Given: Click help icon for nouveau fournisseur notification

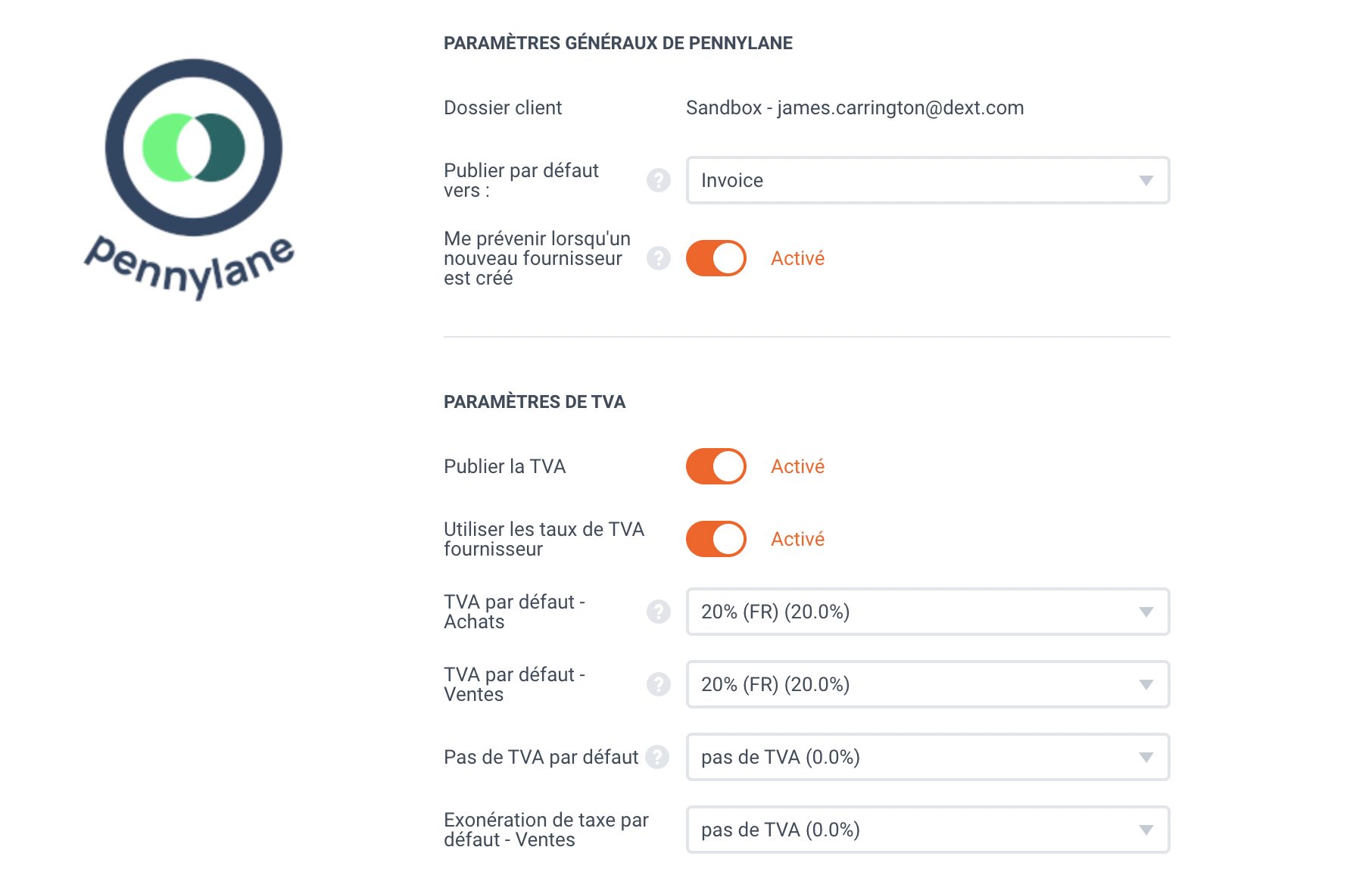Looking at the screenshot, I should click(x=659, y=258).
